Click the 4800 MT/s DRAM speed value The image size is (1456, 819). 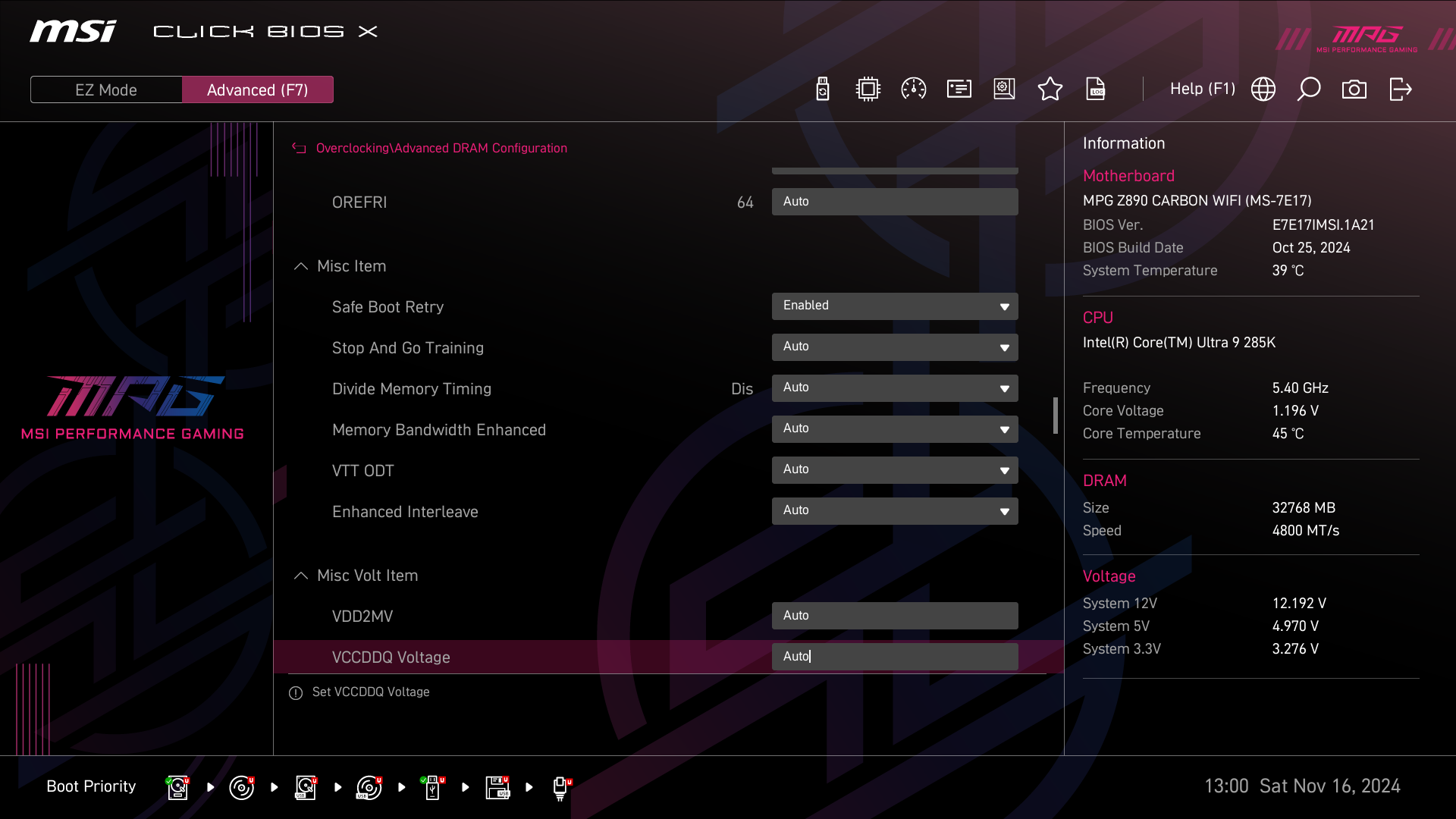(1305, 531)
